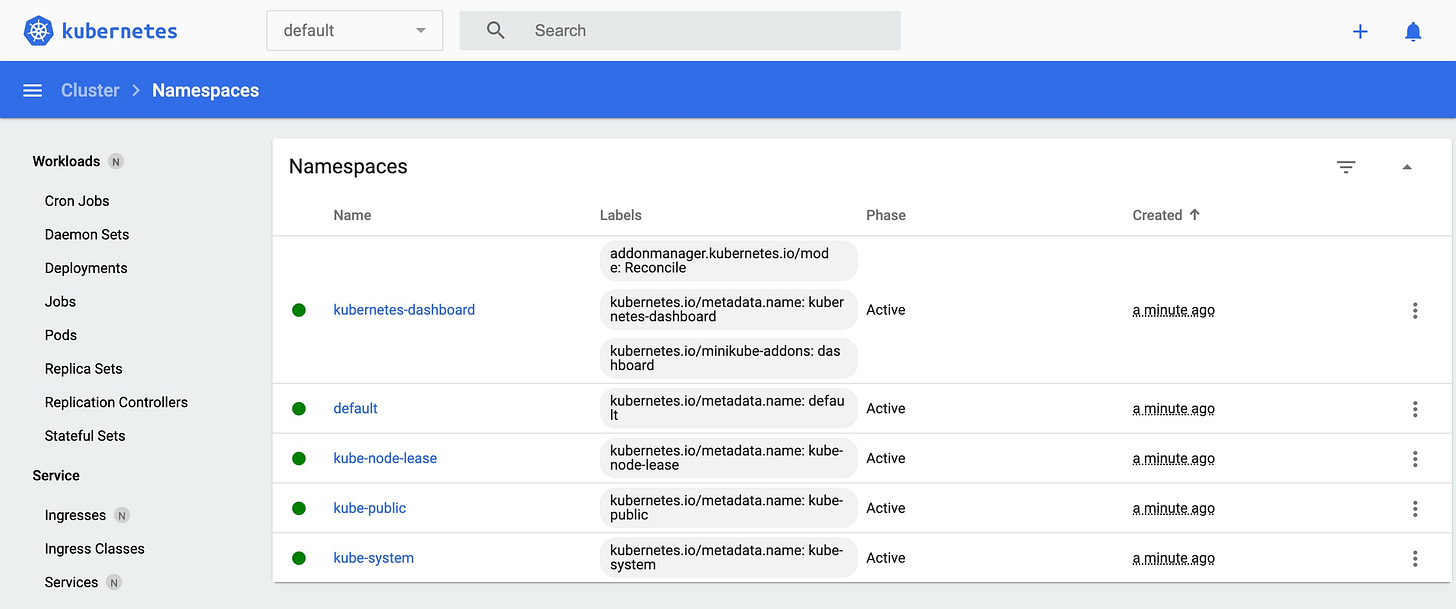
Task: Open the kube-system namespace link
Action: tap(373, 558)
